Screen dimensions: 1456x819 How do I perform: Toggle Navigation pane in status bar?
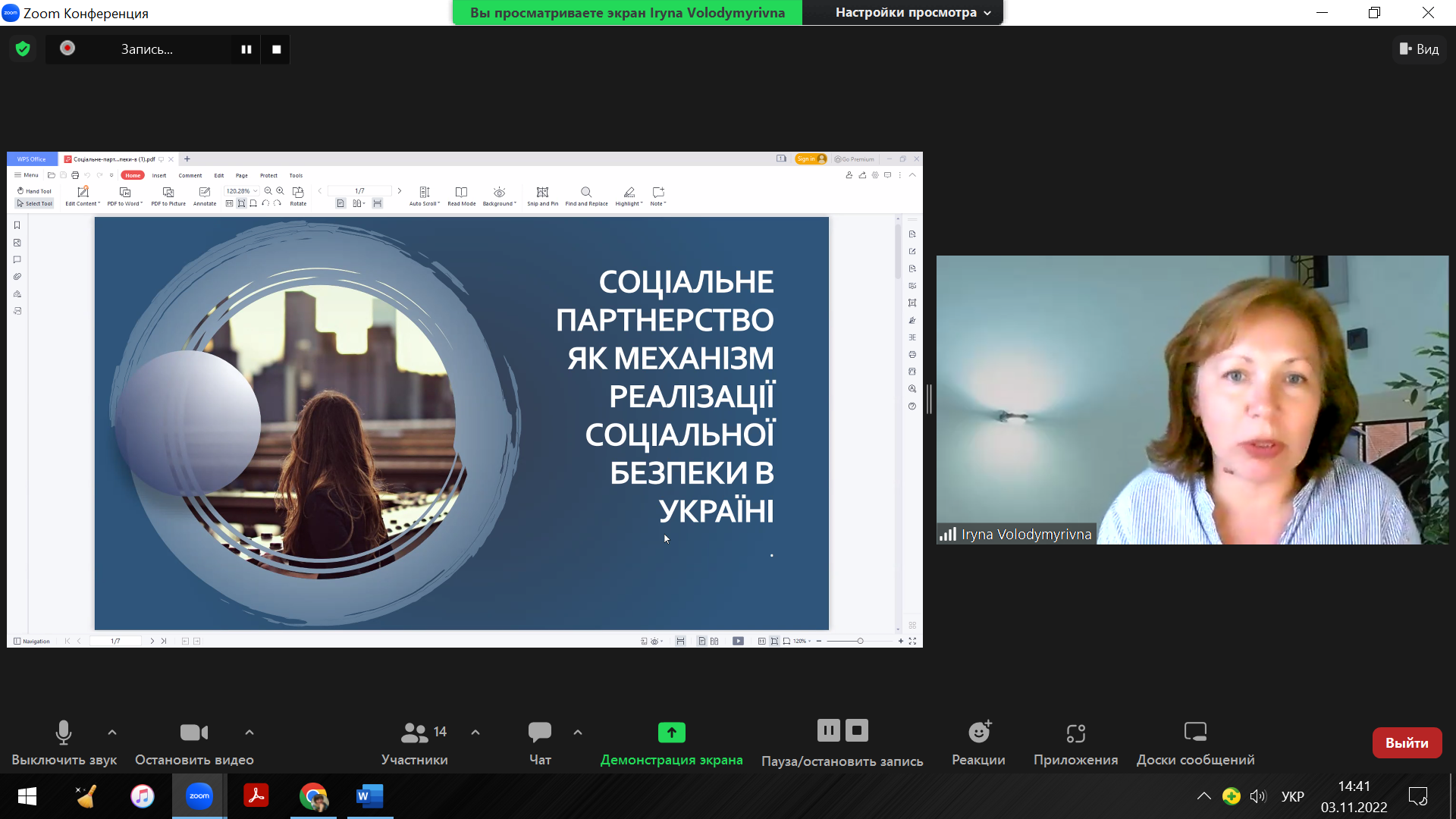tap(32, 641)
